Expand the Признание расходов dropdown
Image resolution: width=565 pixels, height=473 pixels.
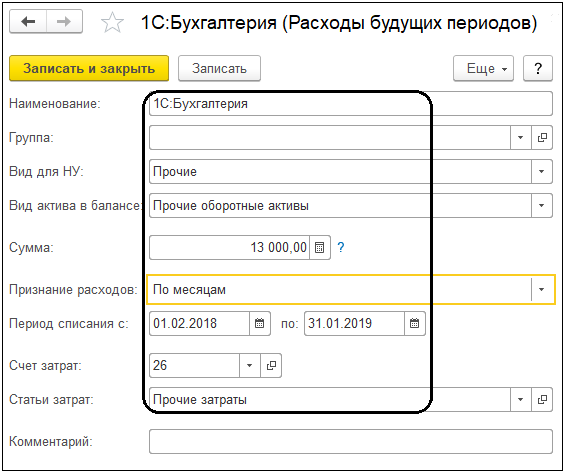tap(542, 290)
